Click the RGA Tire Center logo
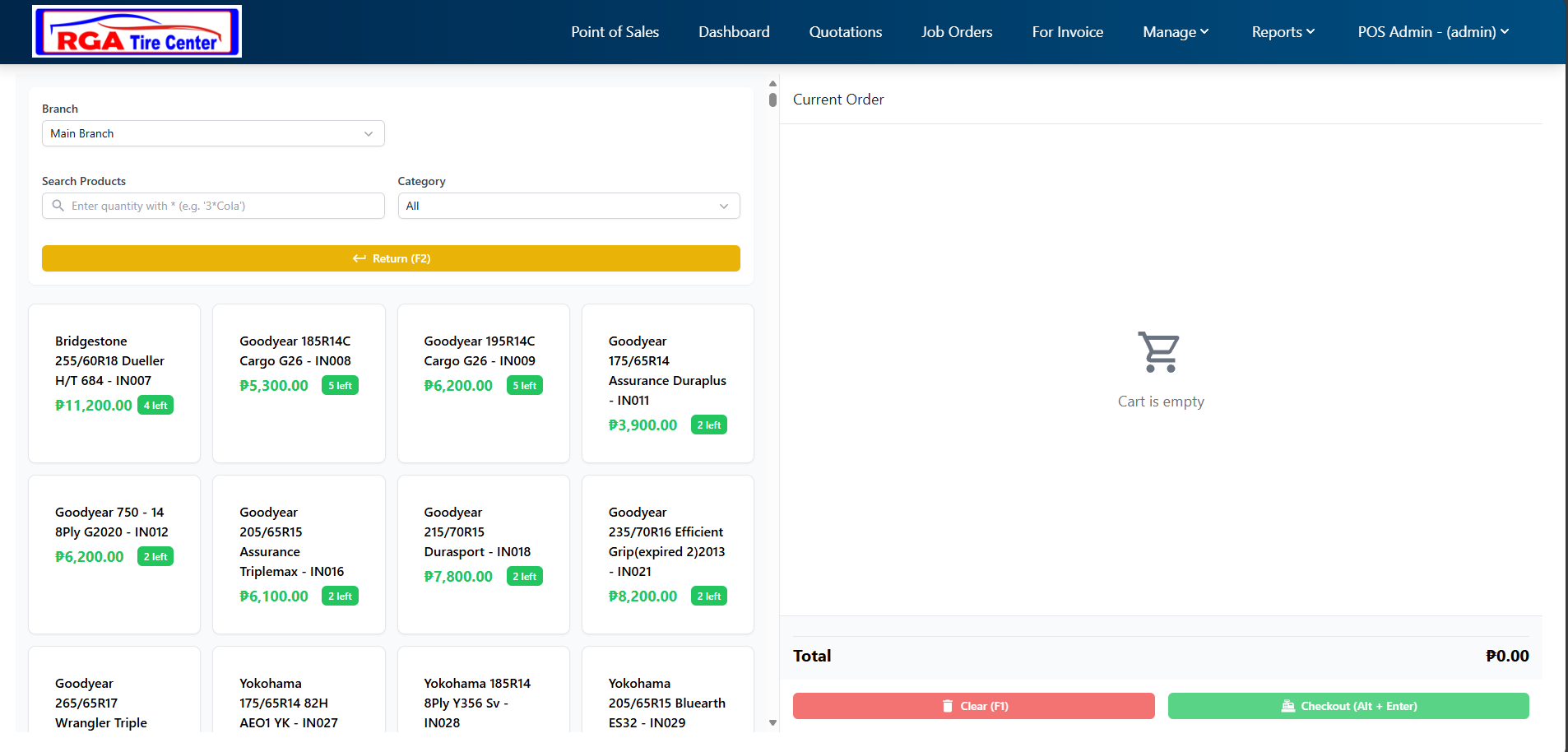The height and width of the screenshot is (752, 1568). pyautogui.click(x=137, y=32)
